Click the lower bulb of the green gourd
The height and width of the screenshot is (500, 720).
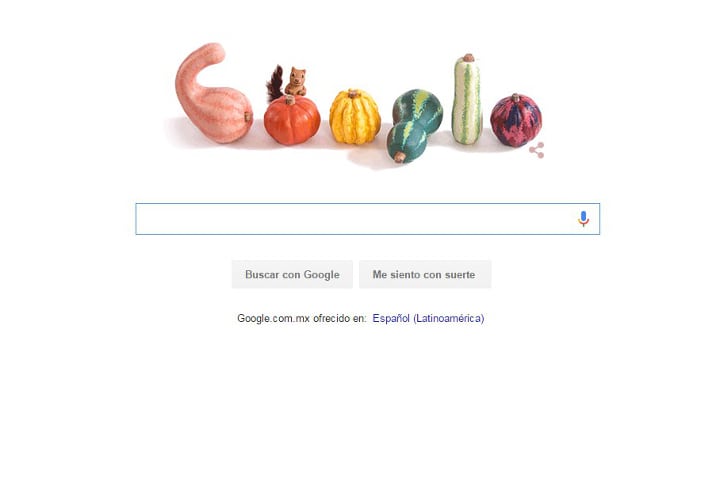(407, 142)
